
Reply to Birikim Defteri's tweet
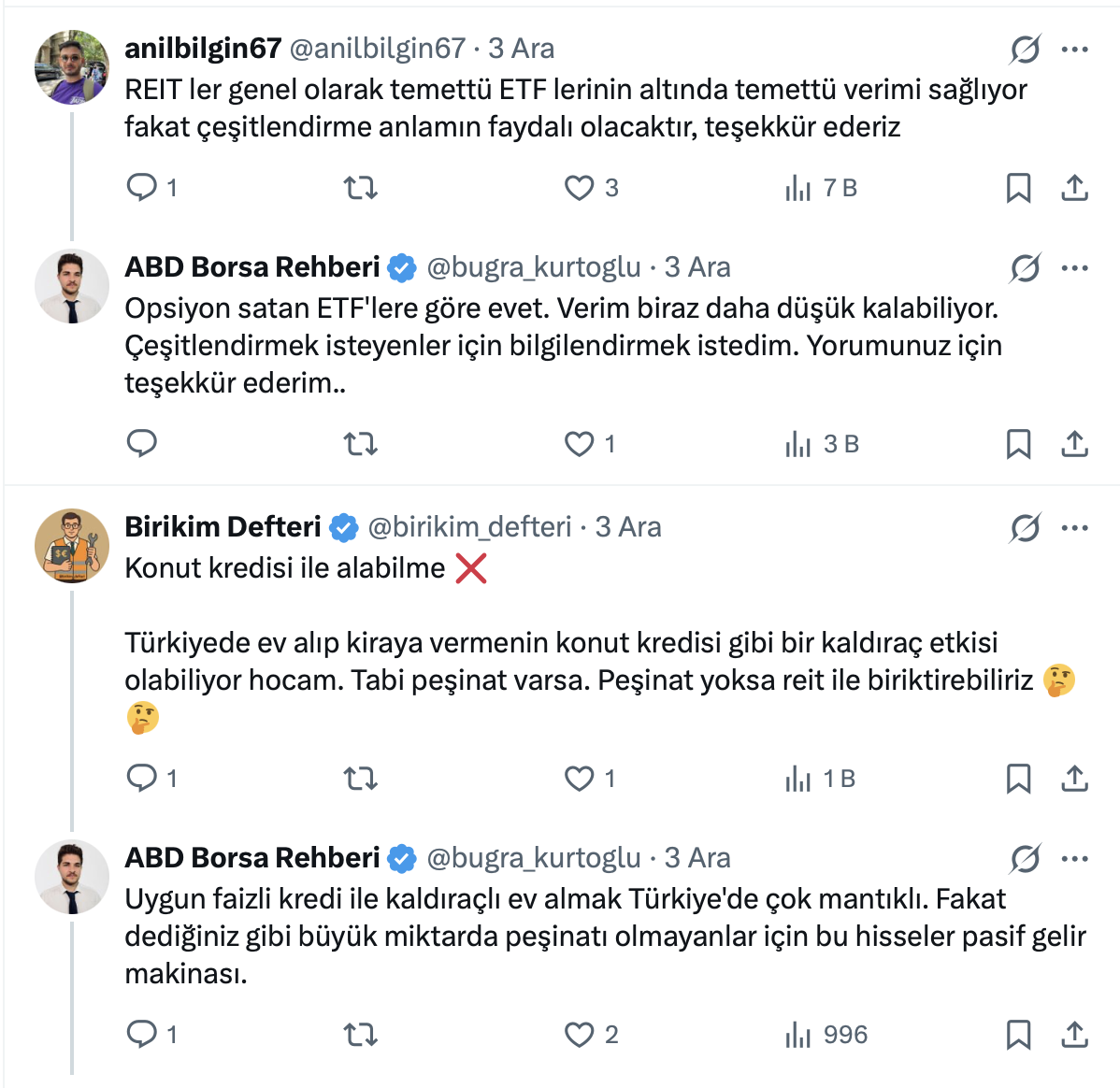click(x=142, y=779)
